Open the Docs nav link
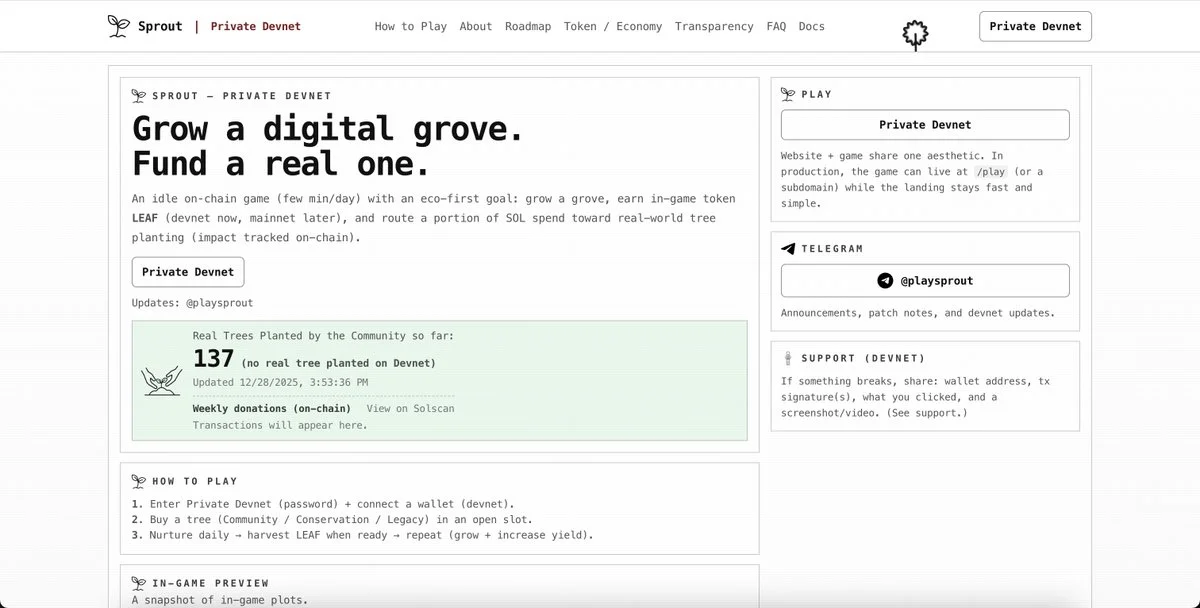 point(812,26)
